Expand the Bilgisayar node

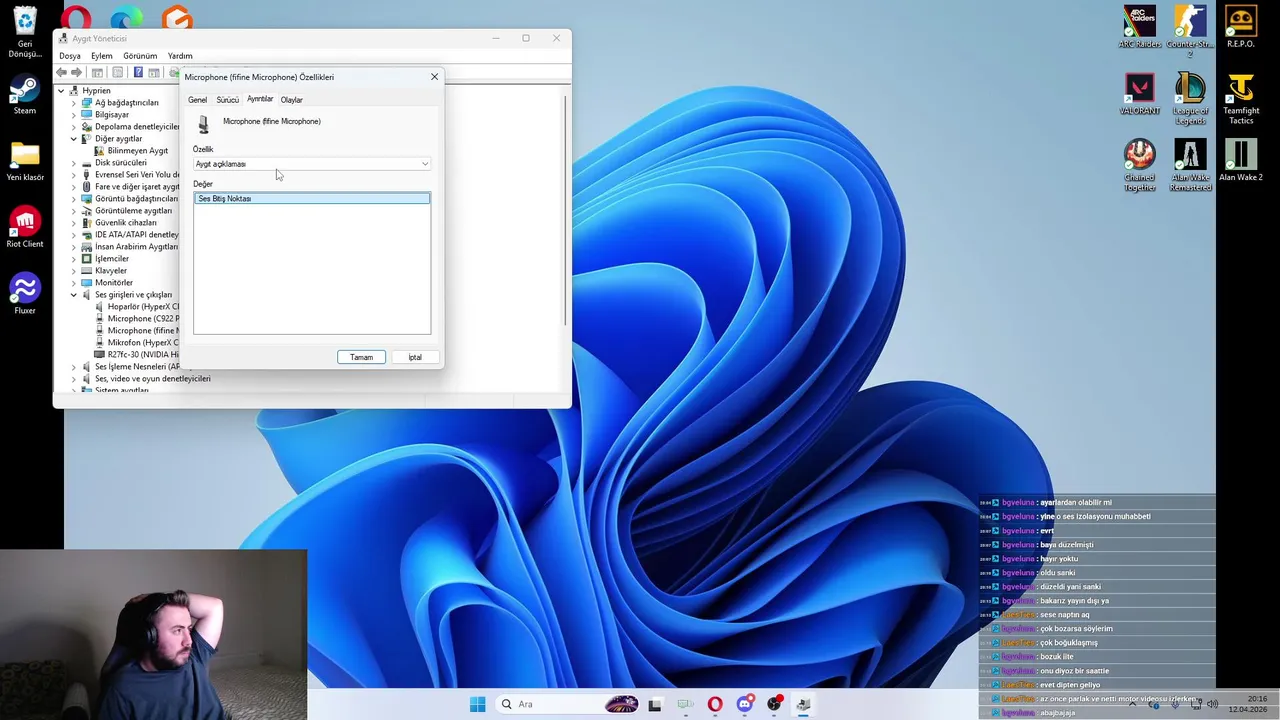pyautogui.click(x=73, y=115)
